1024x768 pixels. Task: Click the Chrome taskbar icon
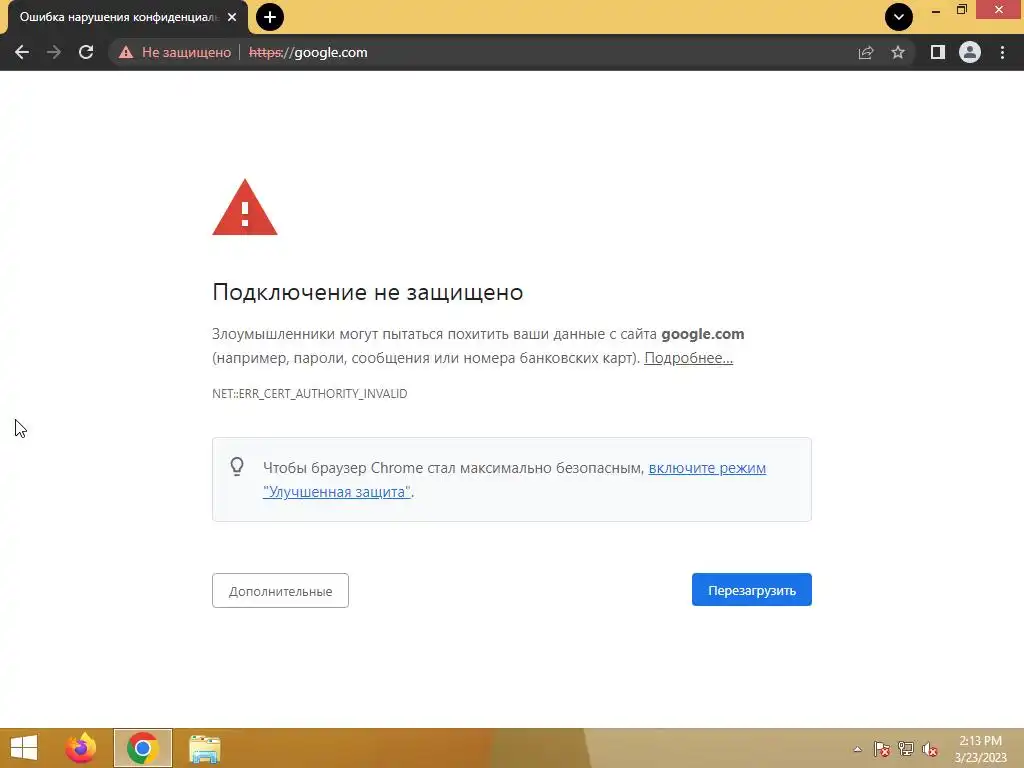click(142, 748)
